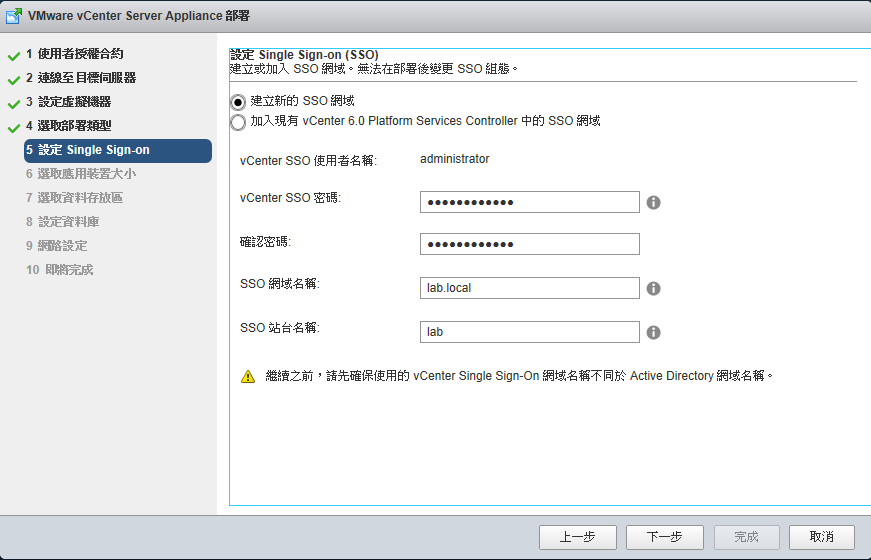Click the 取消 button
The image size is (871, 560).
click(x=822, y=537)
